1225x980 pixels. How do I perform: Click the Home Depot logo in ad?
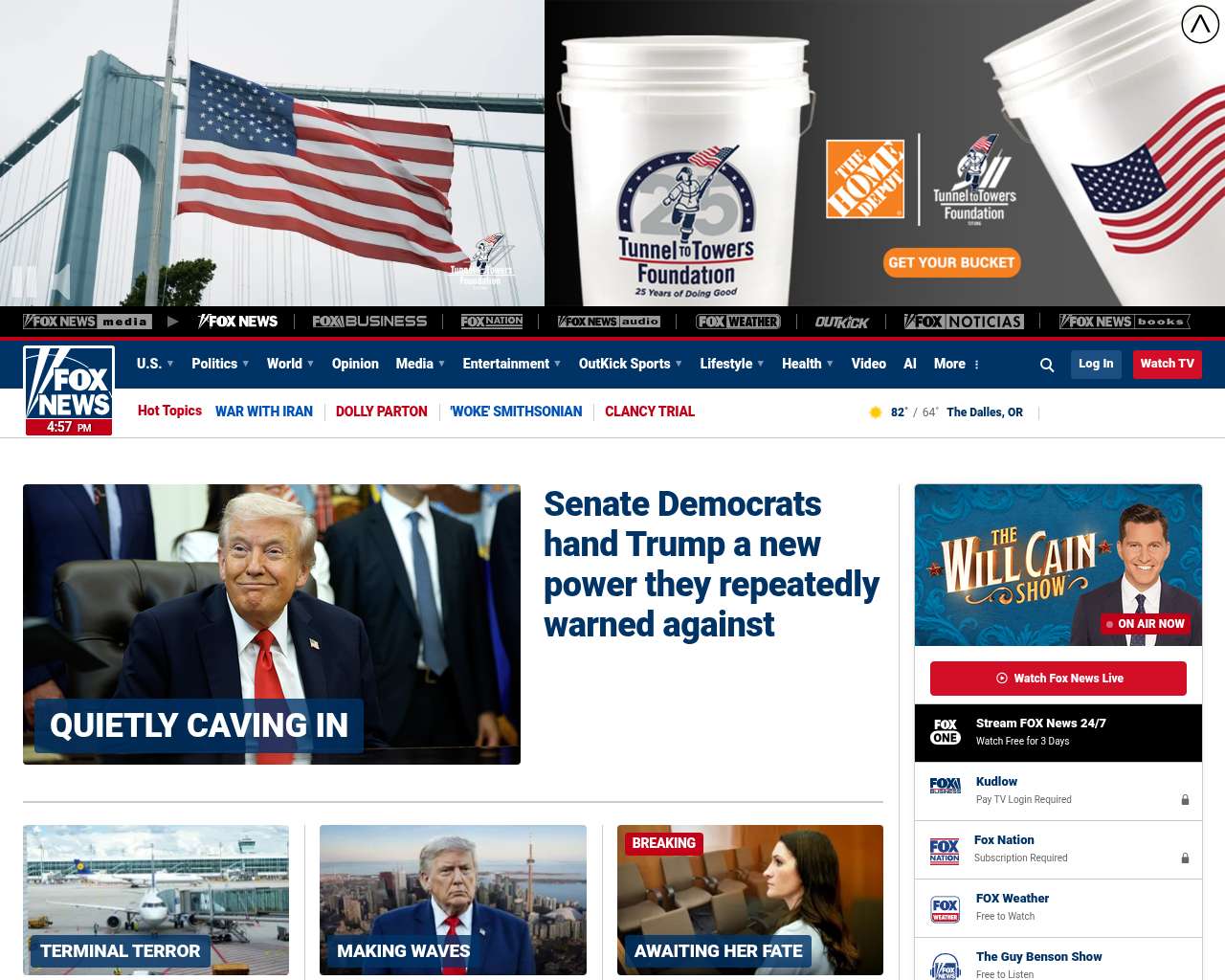tap(865, 179)
